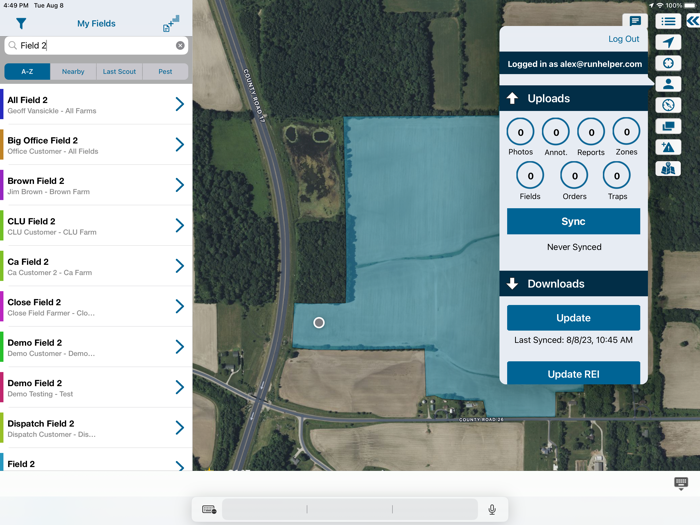Open the list view icon
Image resolution: width=700 pixels, height=525 pixels.
click(x=668, y=21)
